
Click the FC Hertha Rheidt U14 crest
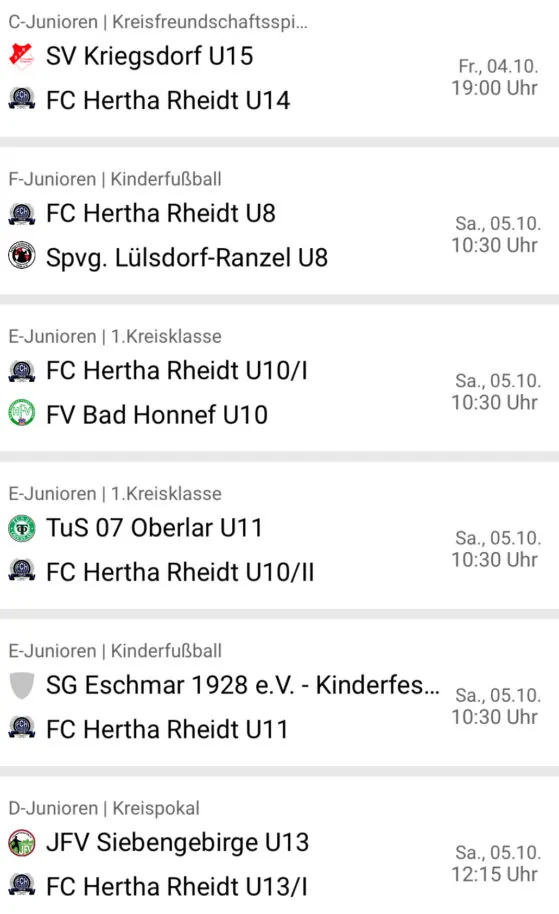22,99
